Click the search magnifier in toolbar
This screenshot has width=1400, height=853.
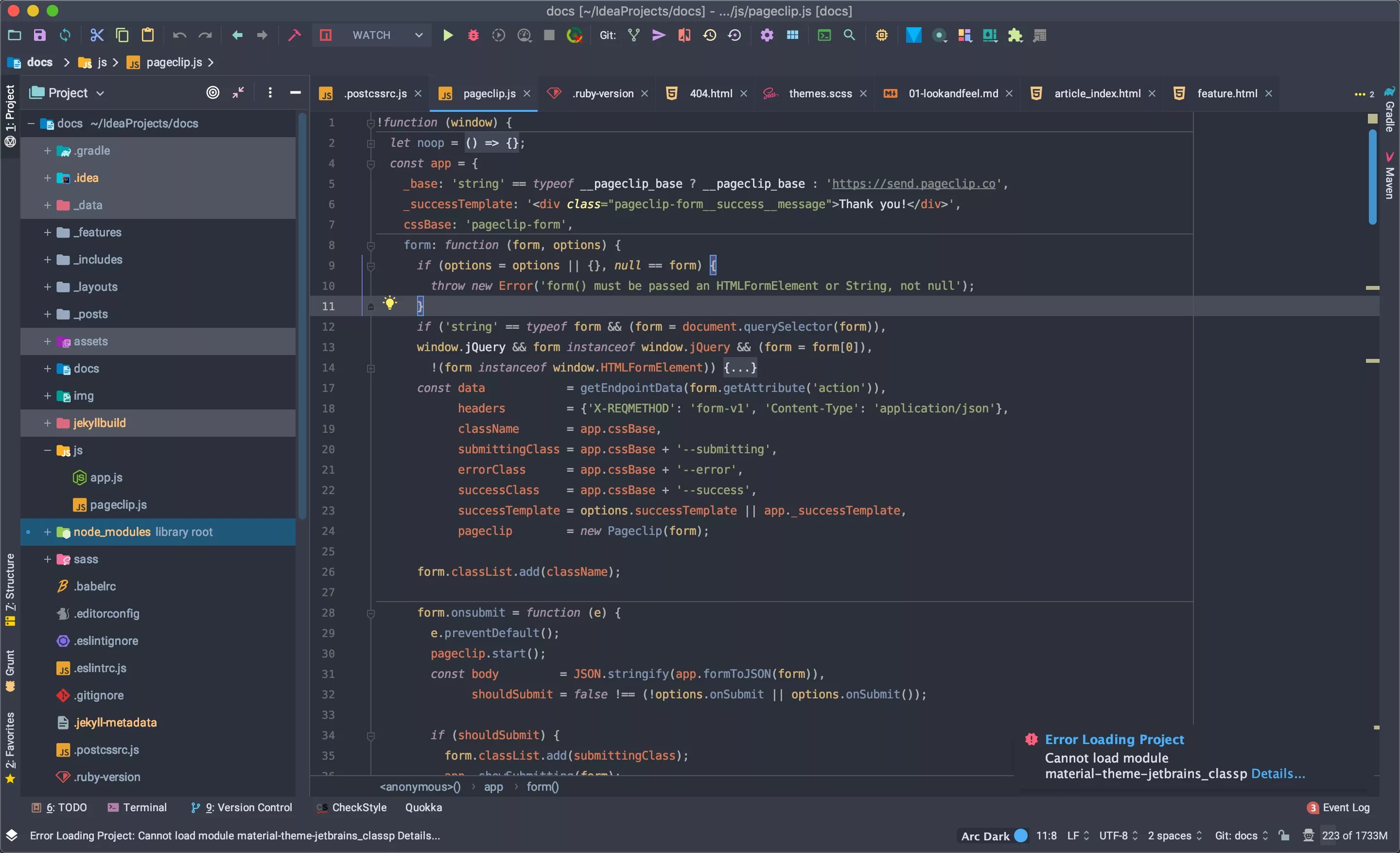click(x=849, y=35)
